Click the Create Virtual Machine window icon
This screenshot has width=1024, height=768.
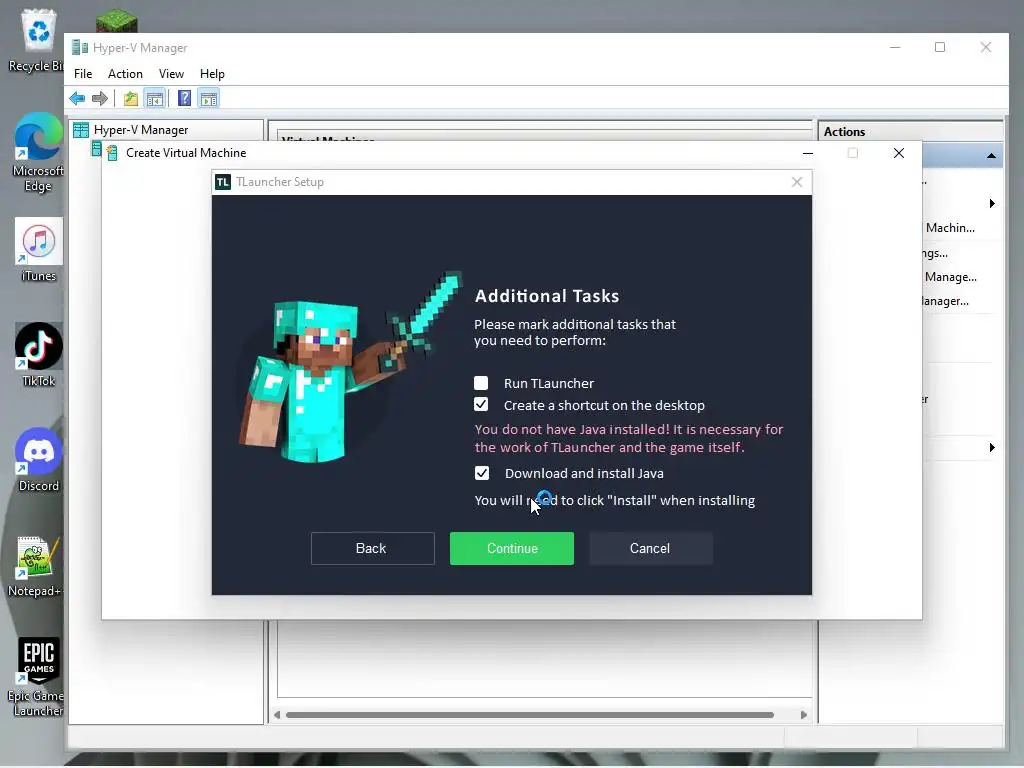point(112,153)
